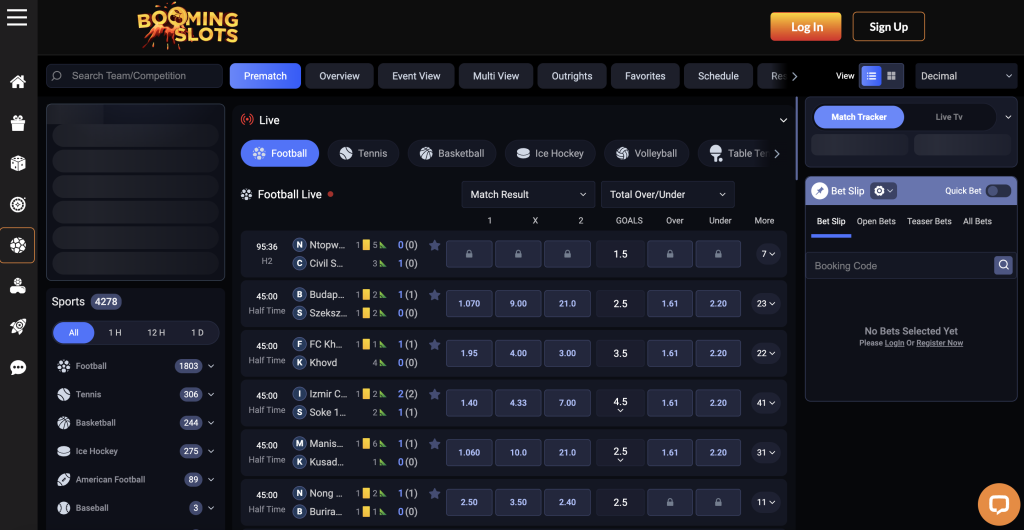Favorite the Ntopw vs Civil S match star
The width and height of the screenshot is (1024, 530).
coord(434,245)
